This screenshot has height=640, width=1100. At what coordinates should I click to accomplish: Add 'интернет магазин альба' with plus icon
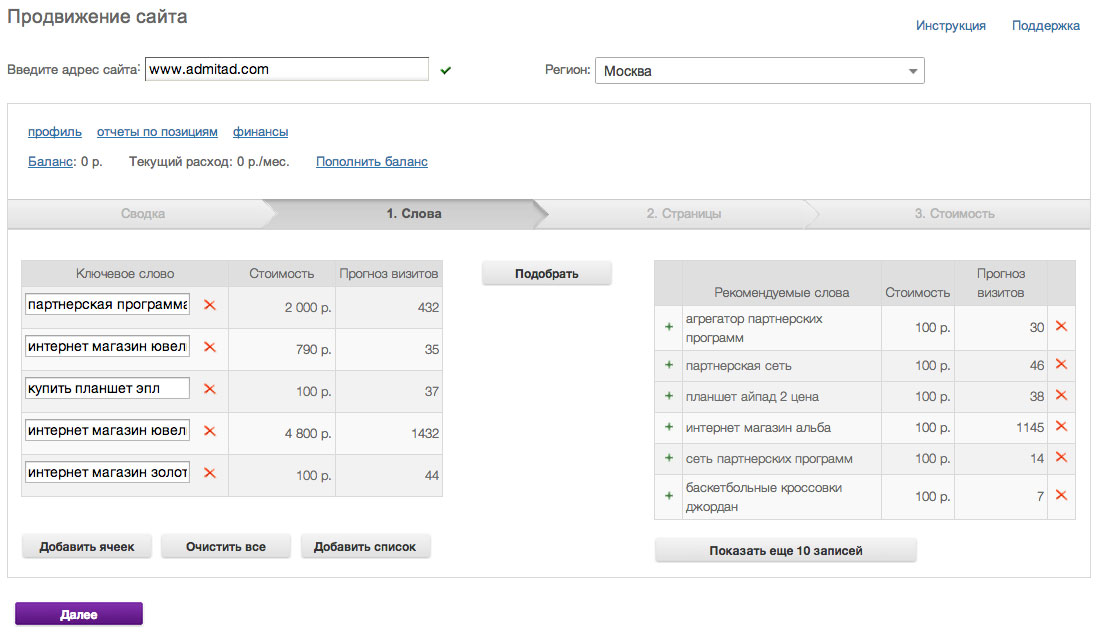click(668, 427)
